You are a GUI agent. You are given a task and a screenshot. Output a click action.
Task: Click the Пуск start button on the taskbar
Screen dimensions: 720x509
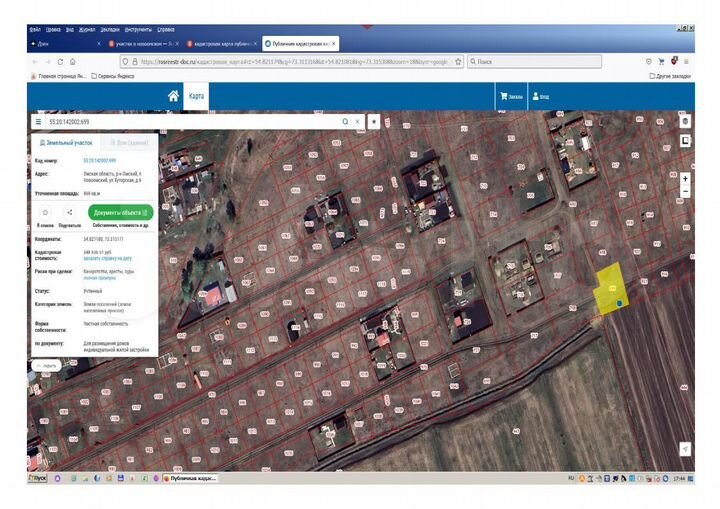coord(38,479)
